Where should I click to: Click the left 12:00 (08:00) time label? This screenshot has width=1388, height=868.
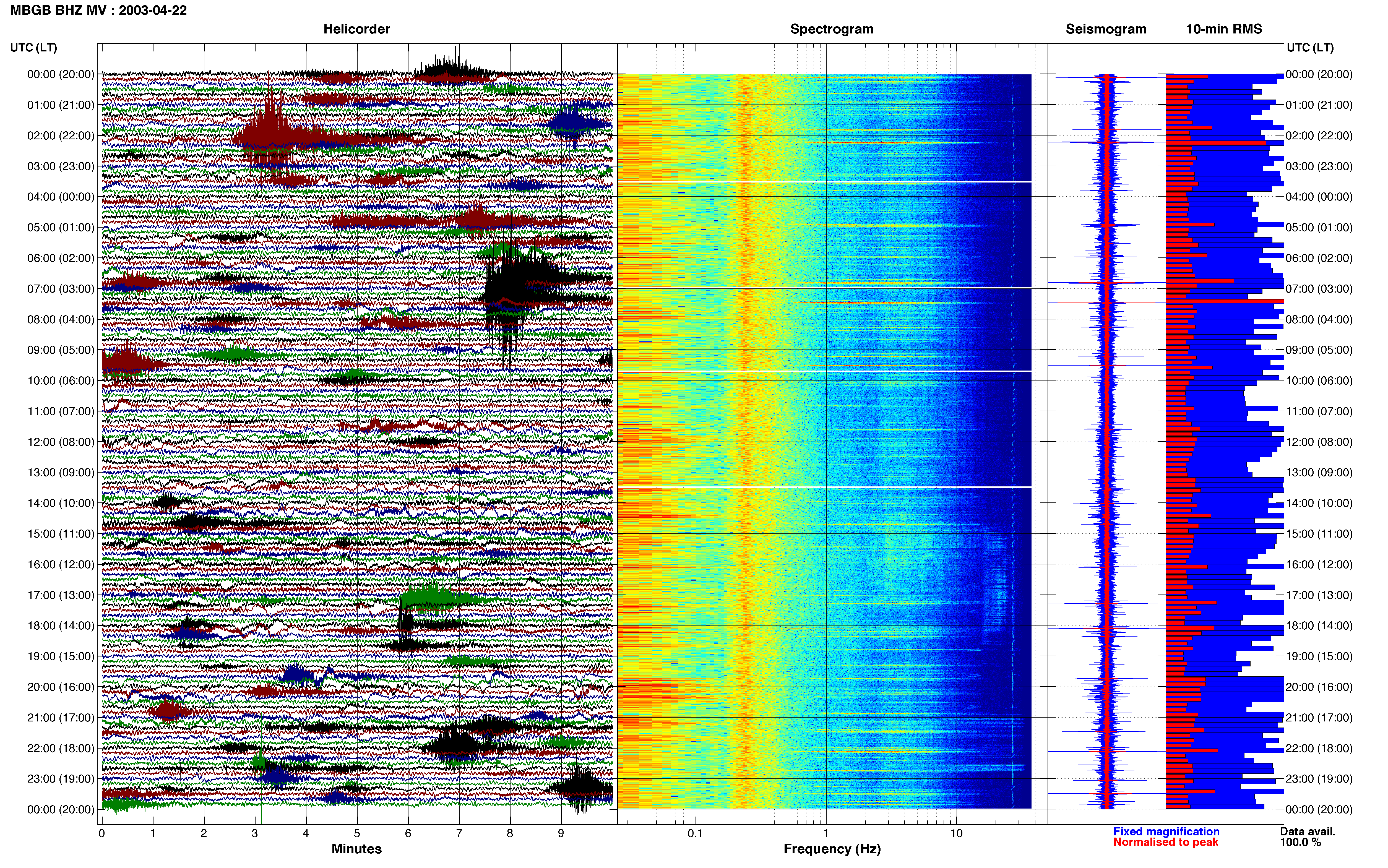point(61,442)
